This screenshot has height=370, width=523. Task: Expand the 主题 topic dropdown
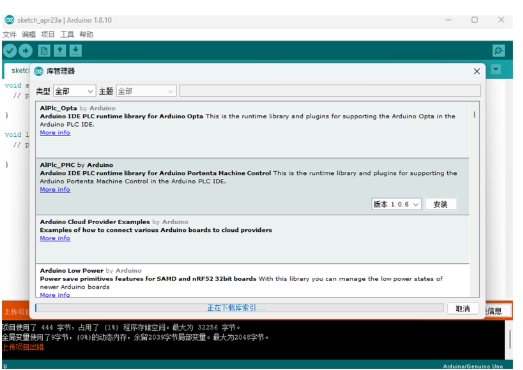(x=146, y=91)
